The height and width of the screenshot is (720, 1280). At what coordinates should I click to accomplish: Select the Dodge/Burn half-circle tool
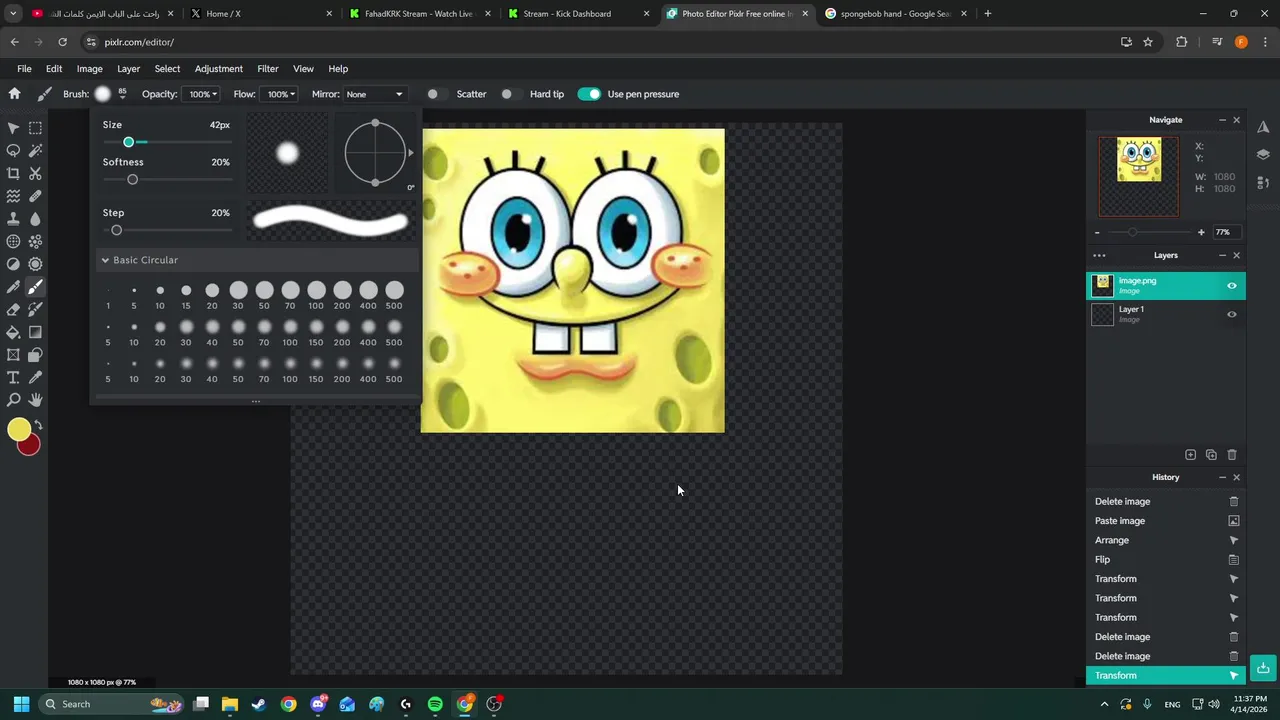coord(13,264)
